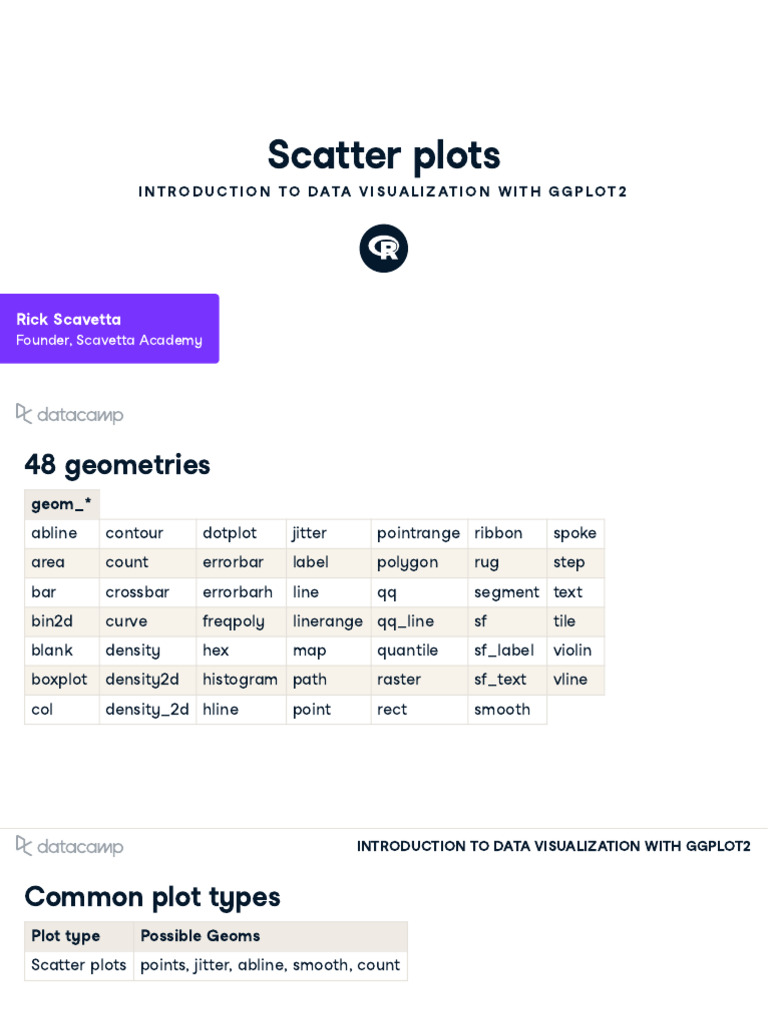Click the geom_* table header cell
This screenshot has height=1024, width=768.
(x=61, y=504)
